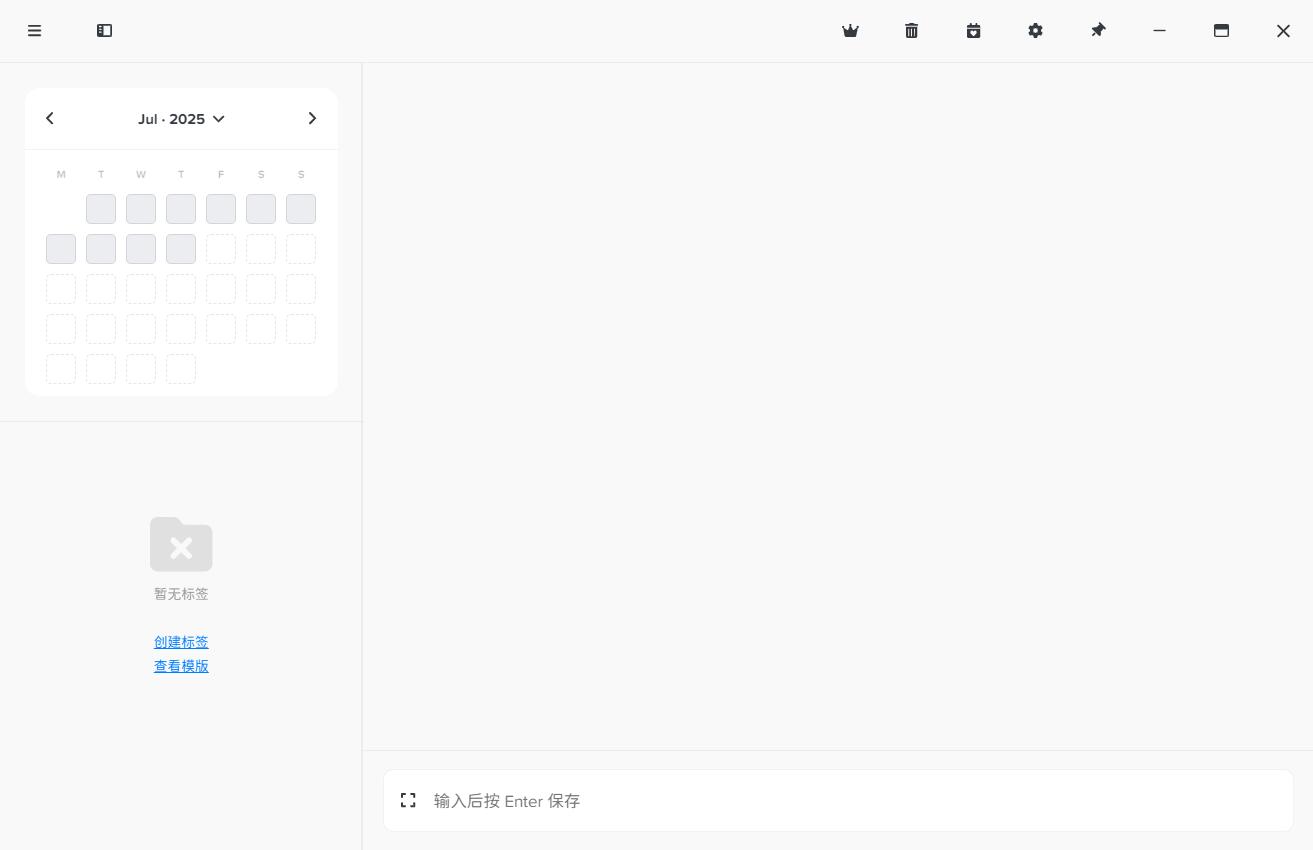Go to previous month in calendar
This screenshot has width=1313, height=850.
[50, 118]
